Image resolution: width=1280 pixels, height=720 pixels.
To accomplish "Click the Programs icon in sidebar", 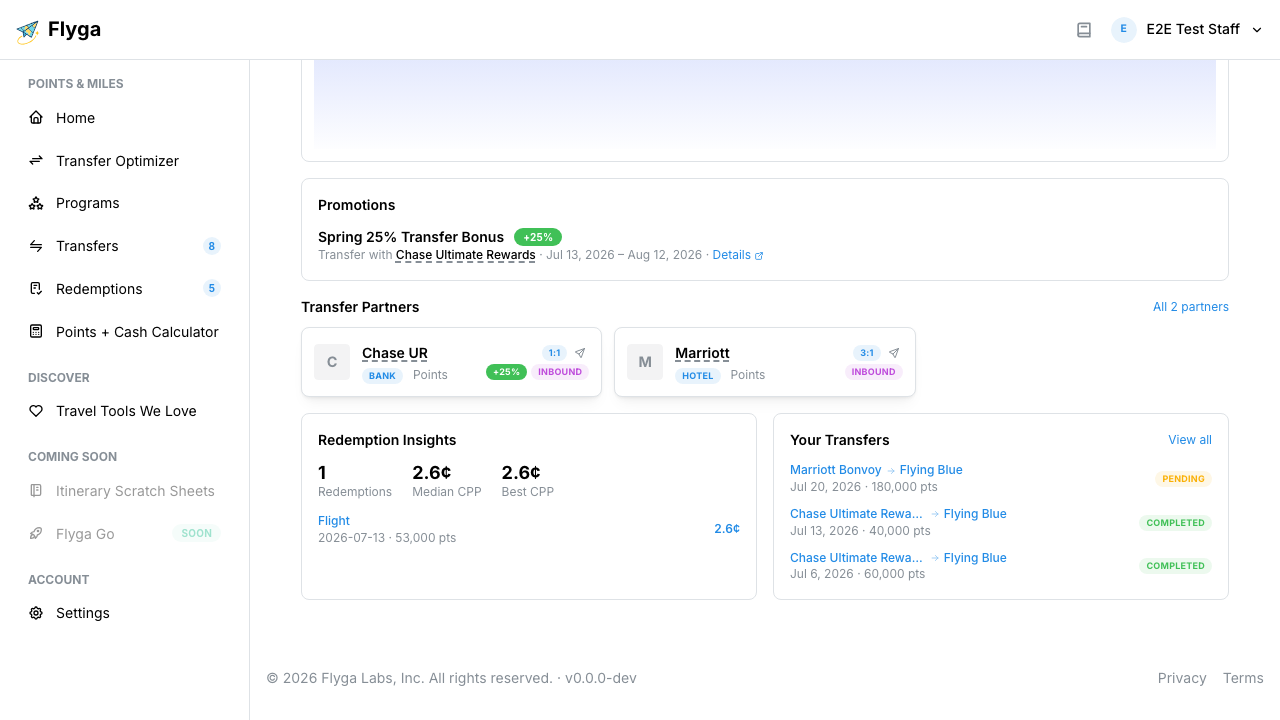I will coord(36,203).
